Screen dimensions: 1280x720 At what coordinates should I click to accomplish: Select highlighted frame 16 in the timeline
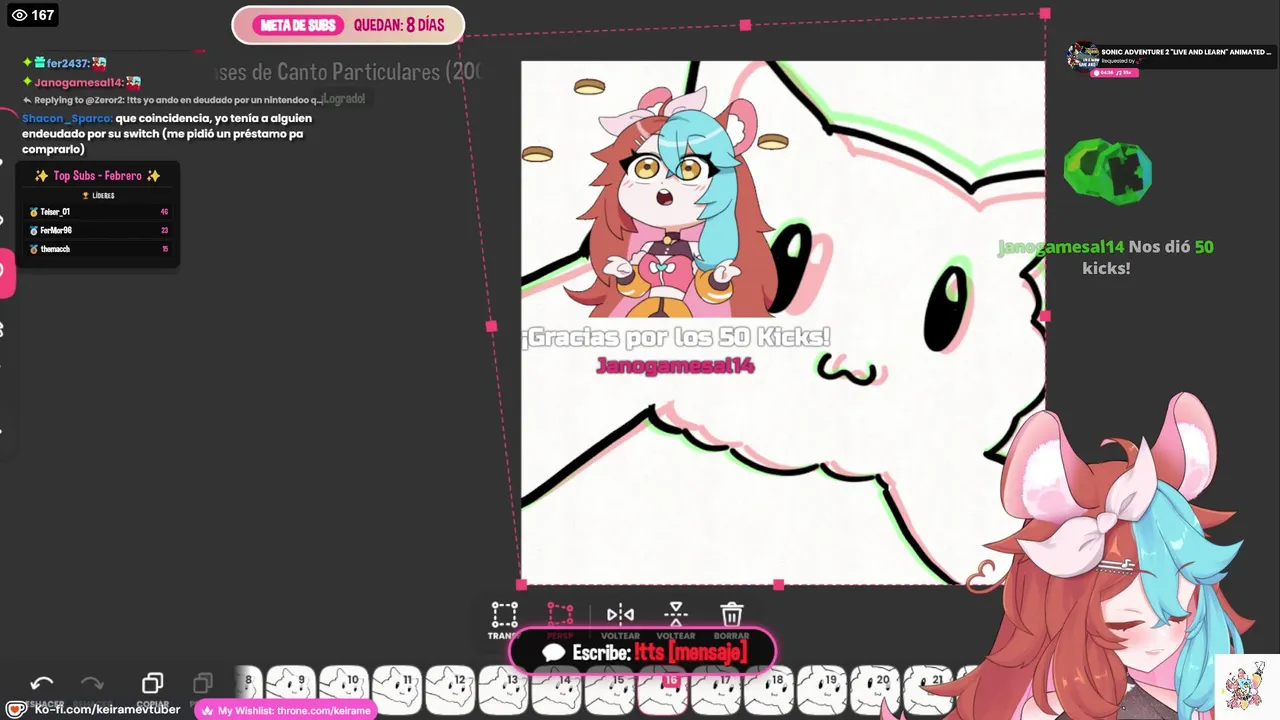(662, 690)
